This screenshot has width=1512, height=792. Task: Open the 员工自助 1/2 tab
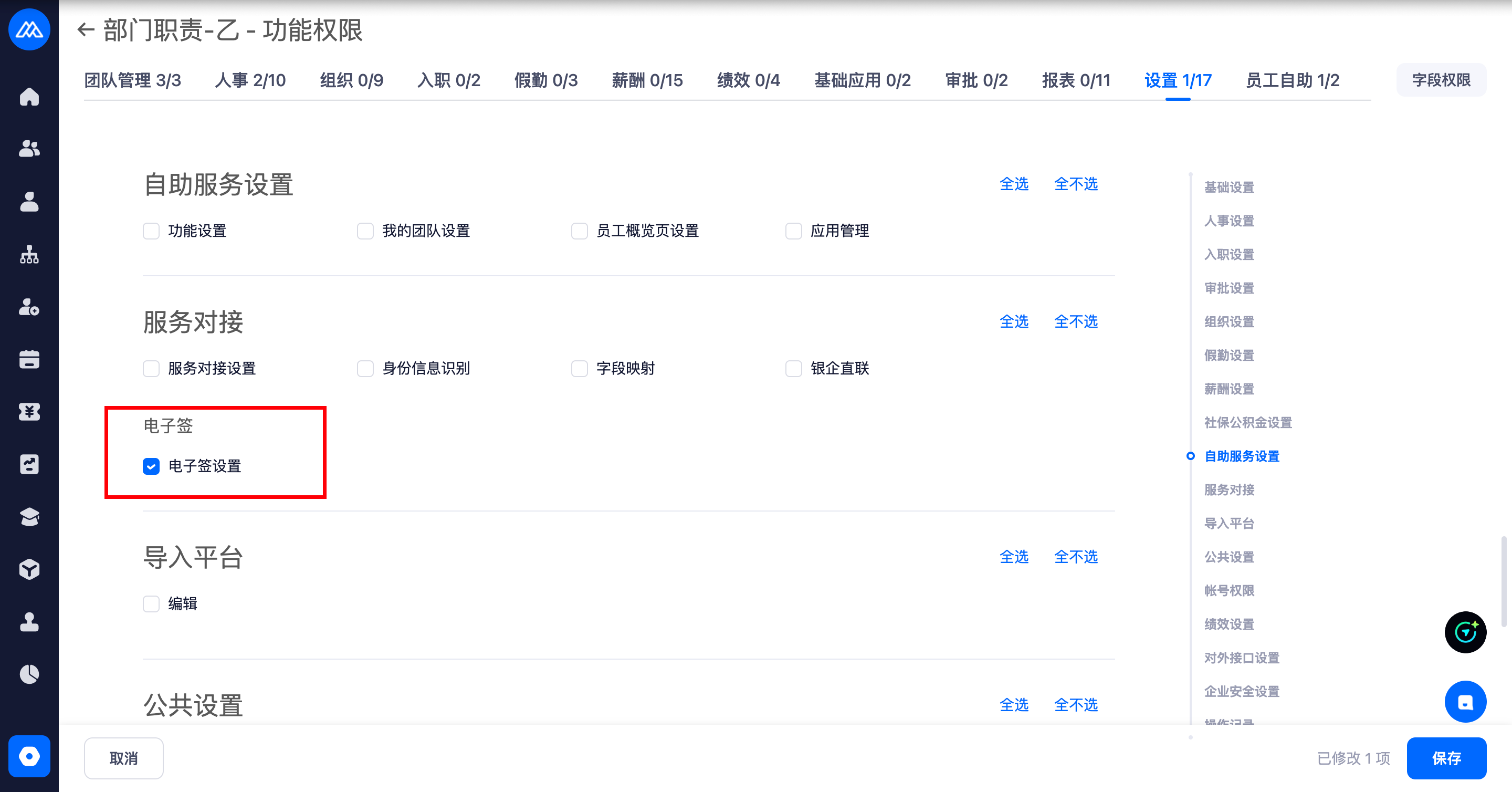pos(1292,80)
